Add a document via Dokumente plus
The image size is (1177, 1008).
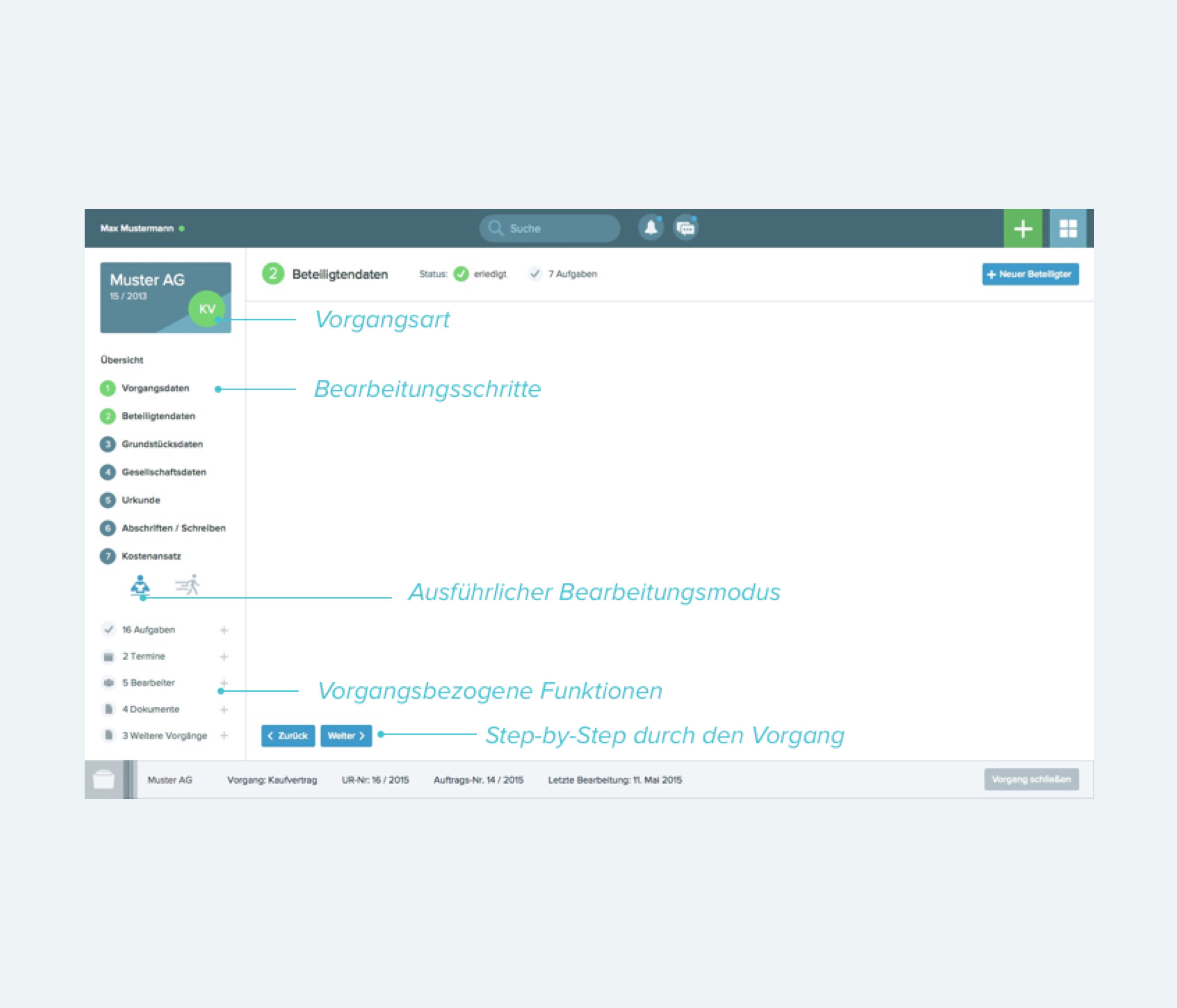tap(224, 709)
